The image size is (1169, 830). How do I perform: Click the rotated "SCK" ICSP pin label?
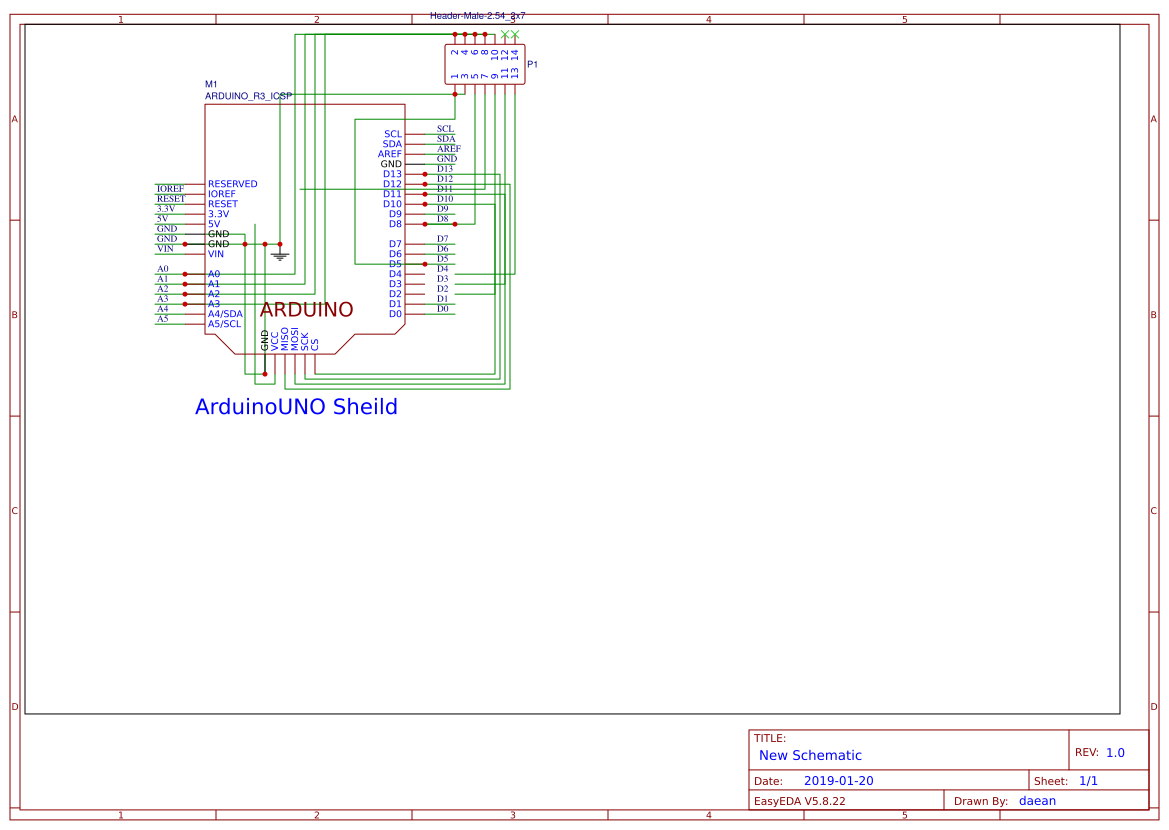point(305,342)
